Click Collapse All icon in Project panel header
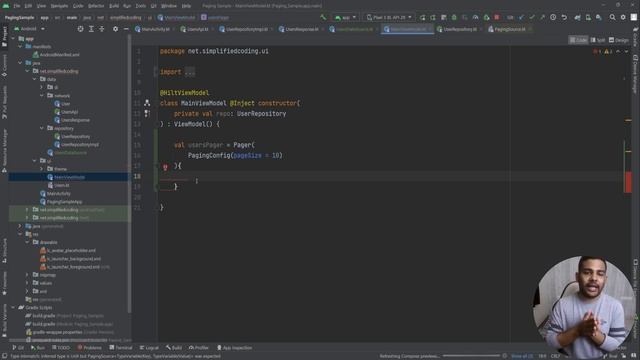Image resolution: width=640 pixels, height=360 pixels. 102,29
